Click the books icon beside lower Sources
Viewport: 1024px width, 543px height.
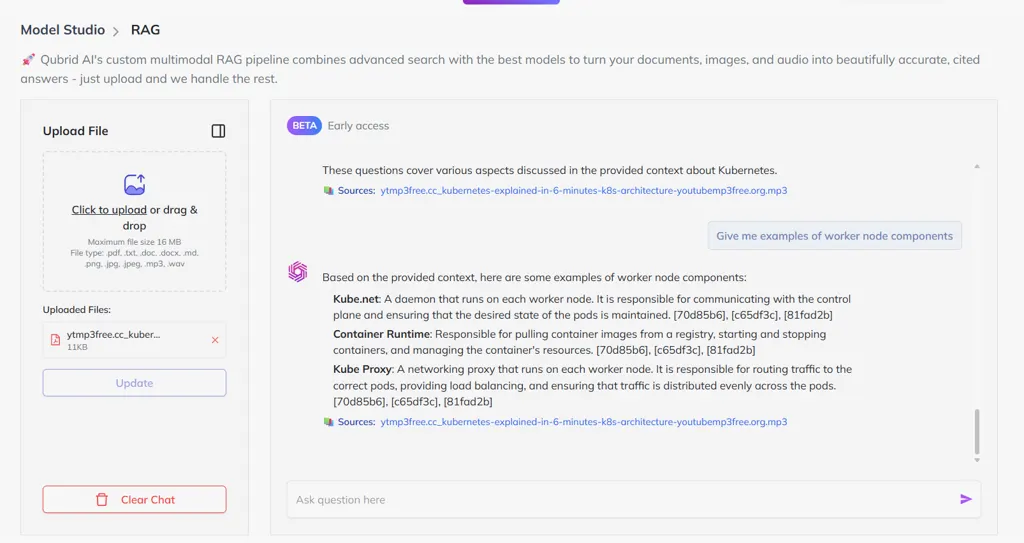click(328, 422)
